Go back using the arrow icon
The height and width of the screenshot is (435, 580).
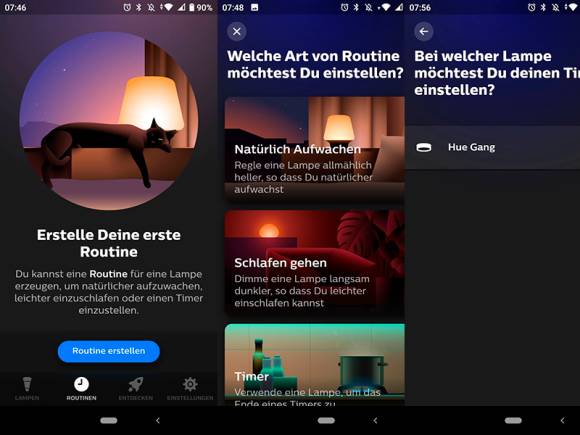tap(424, 31)
